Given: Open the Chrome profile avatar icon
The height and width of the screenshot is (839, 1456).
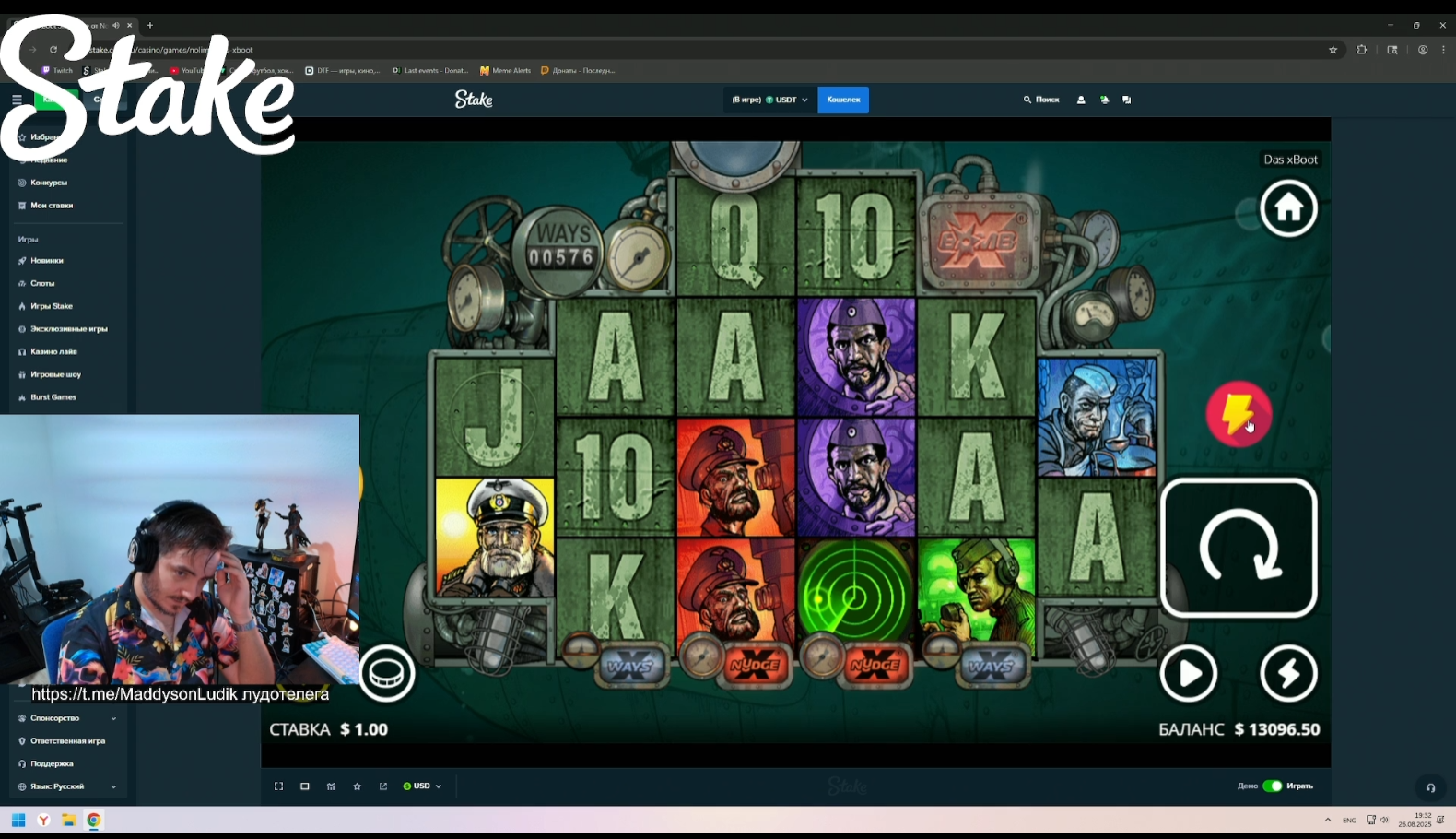Looking at the screenshot, I should (1423, 50).
